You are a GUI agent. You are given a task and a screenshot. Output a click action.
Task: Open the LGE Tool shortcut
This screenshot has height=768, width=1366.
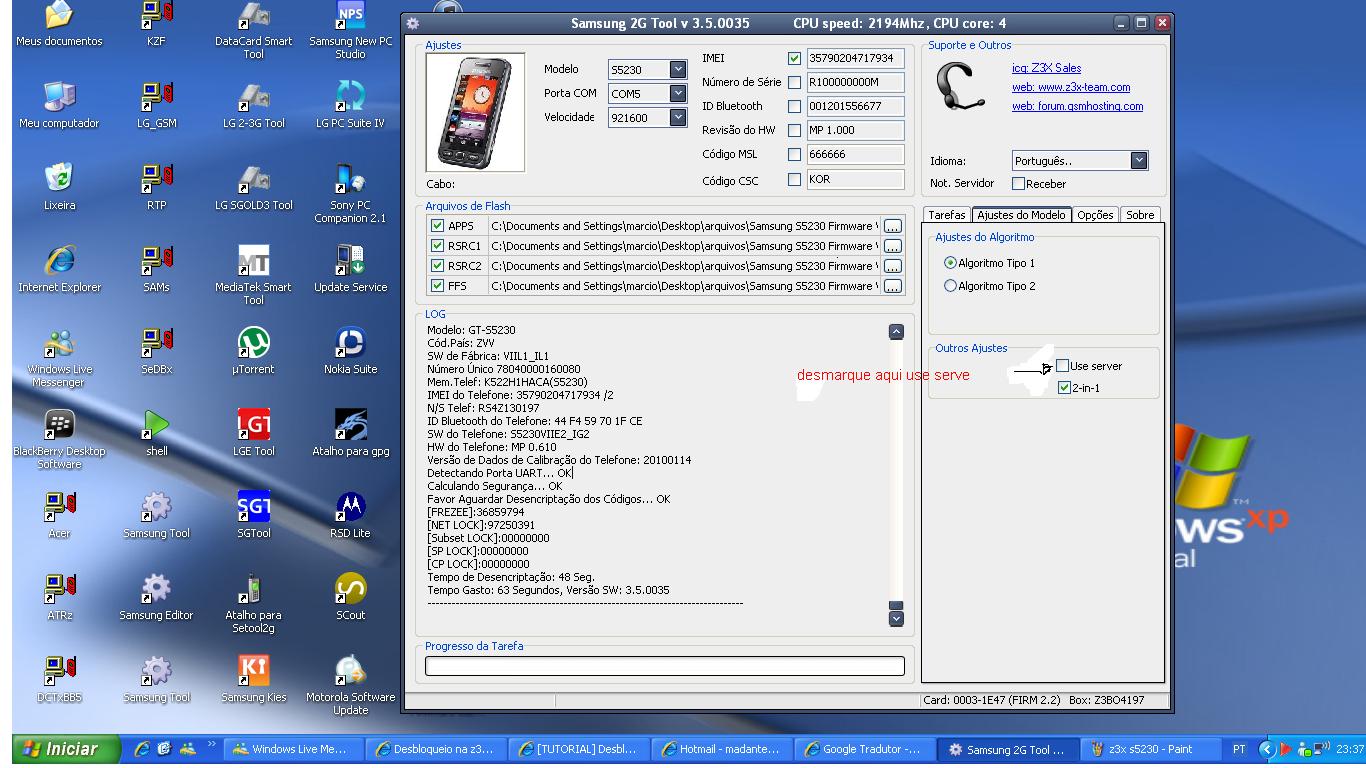[x=254, y=433]
